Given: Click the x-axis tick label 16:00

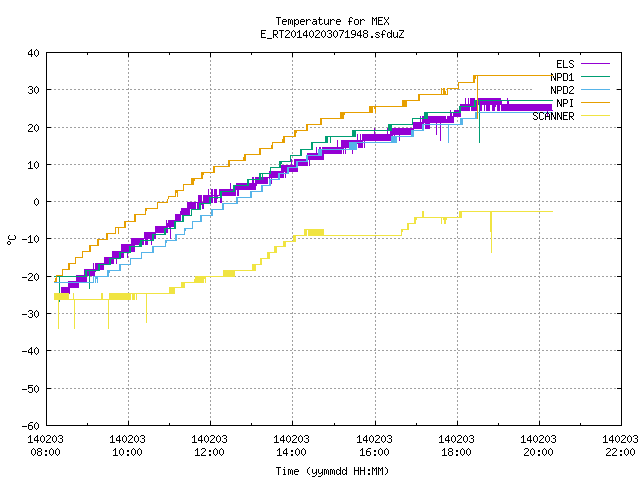Looking at the screenshot, I should click(x=374, y=452).
